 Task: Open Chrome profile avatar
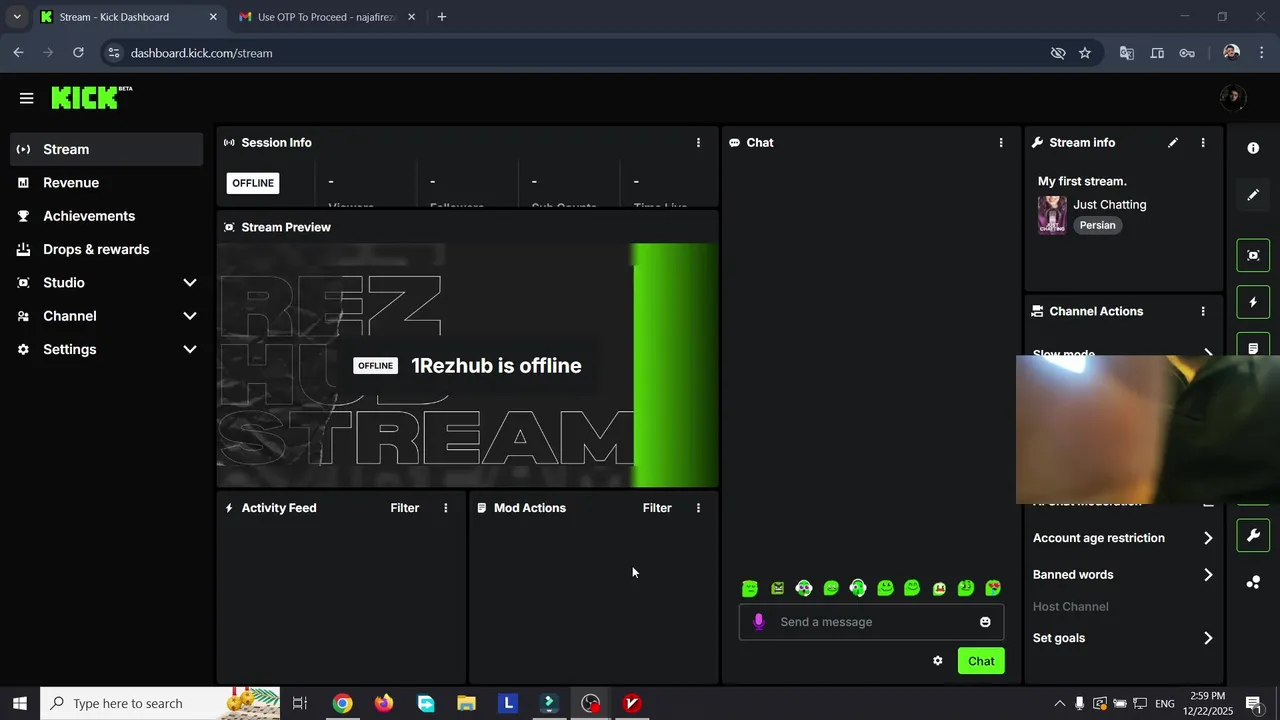1231,53
